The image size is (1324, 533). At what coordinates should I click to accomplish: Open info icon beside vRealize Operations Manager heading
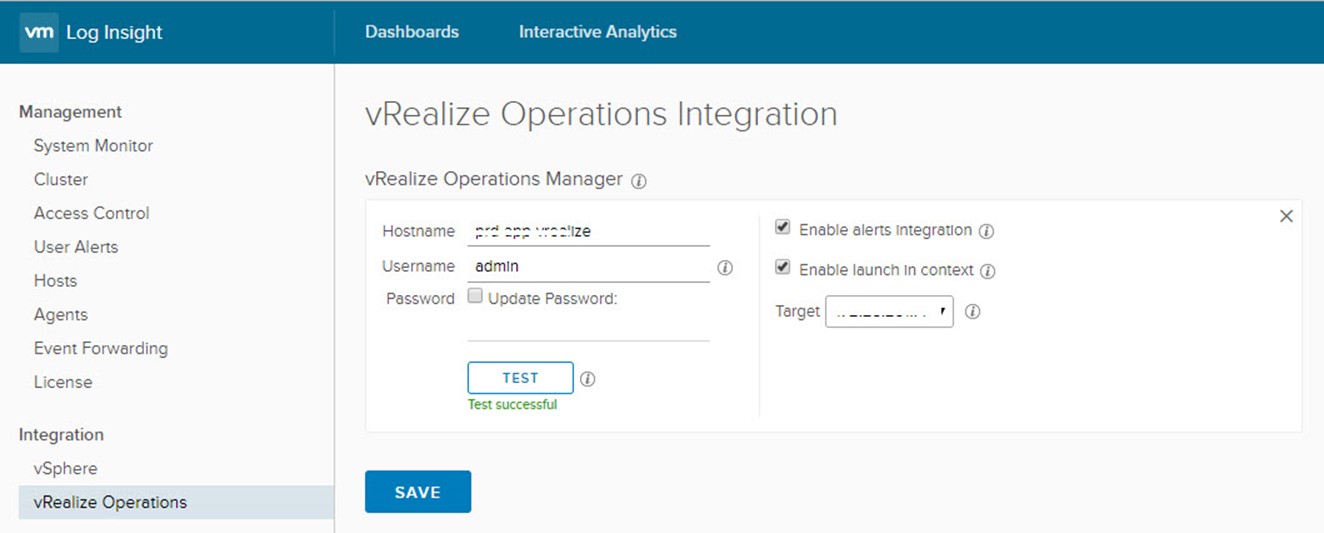tap(639, 181)
